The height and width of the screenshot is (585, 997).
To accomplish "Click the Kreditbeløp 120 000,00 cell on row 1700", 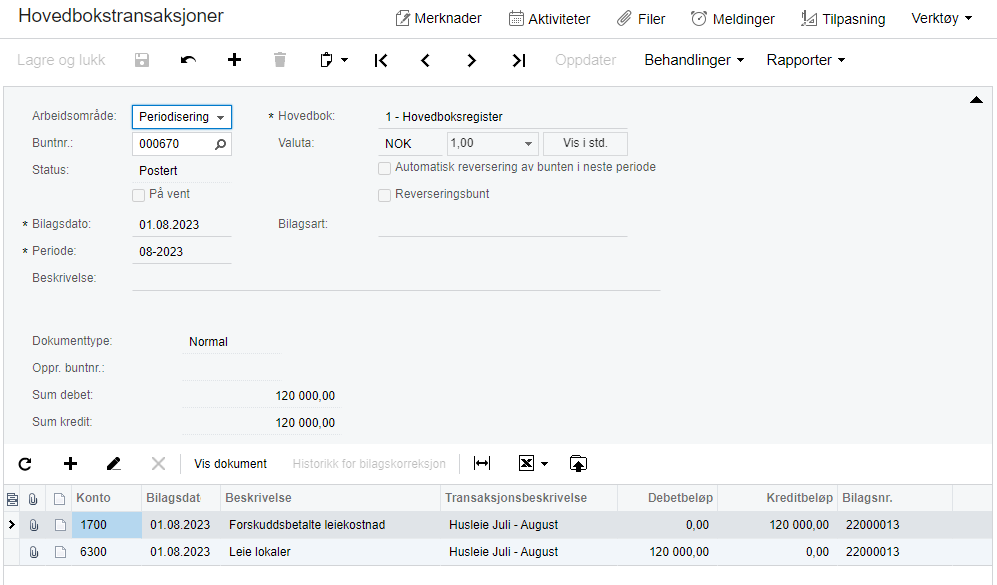I will (778, 525).
